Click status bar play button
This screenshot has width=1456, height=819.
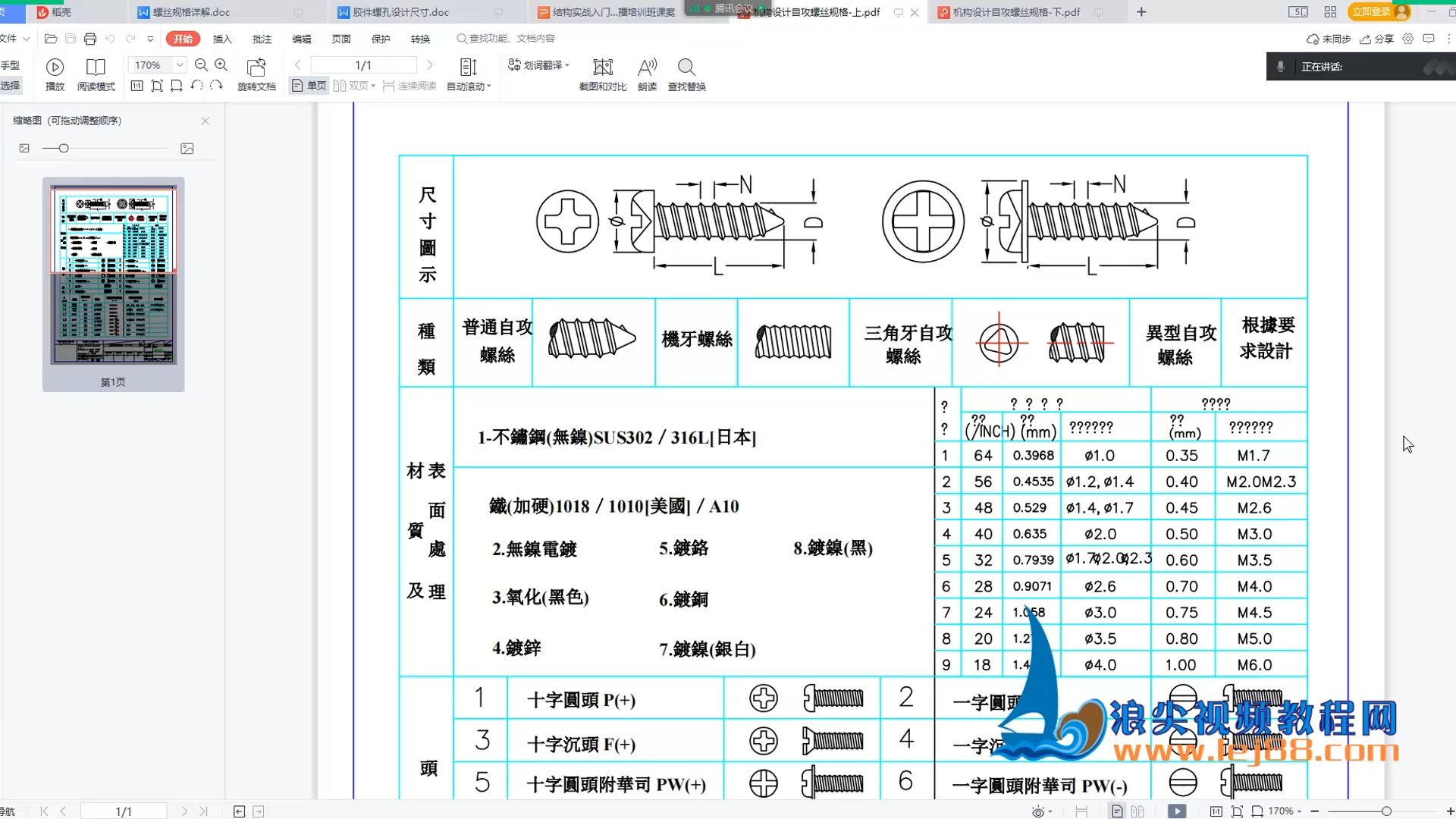[1177, 811]
